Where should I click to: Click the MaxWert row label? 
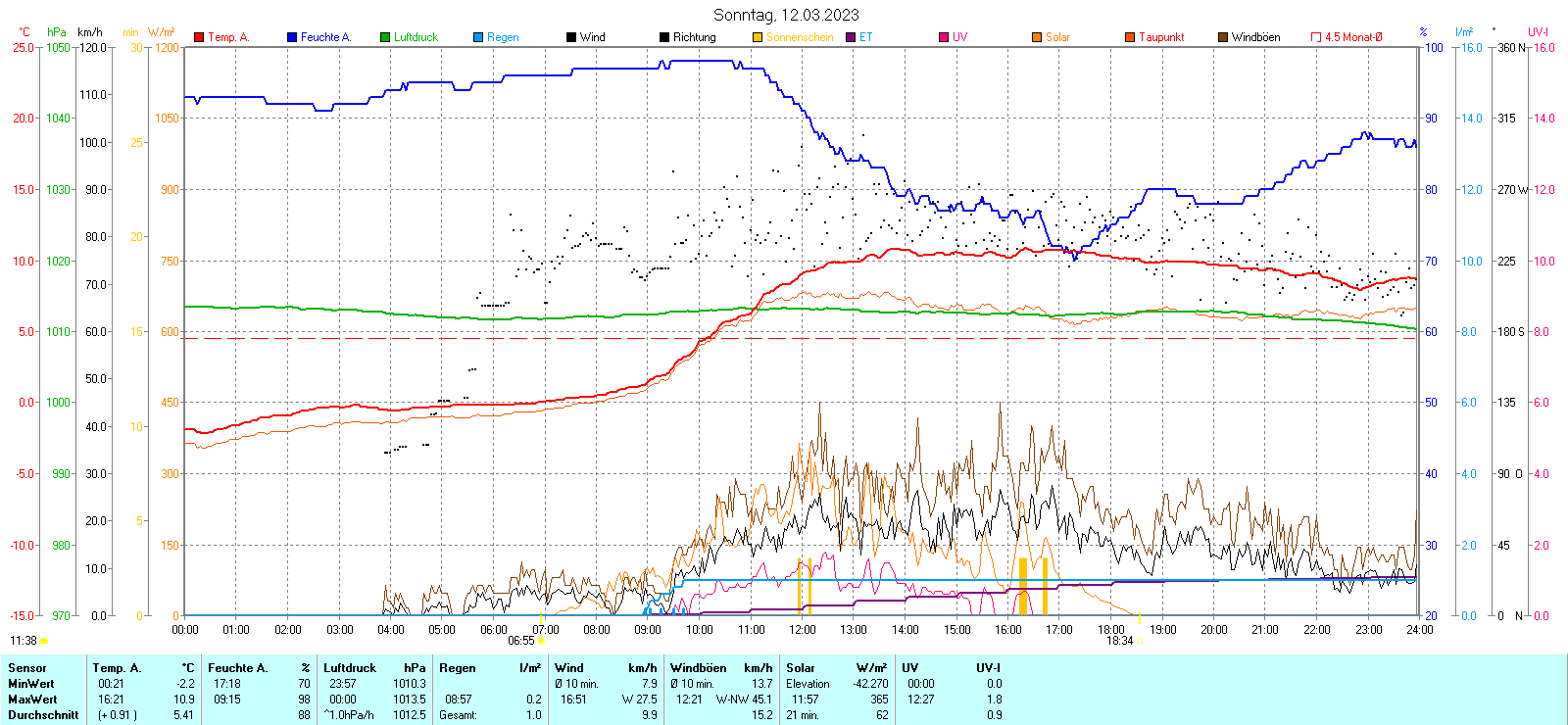[x=32, y=700]
